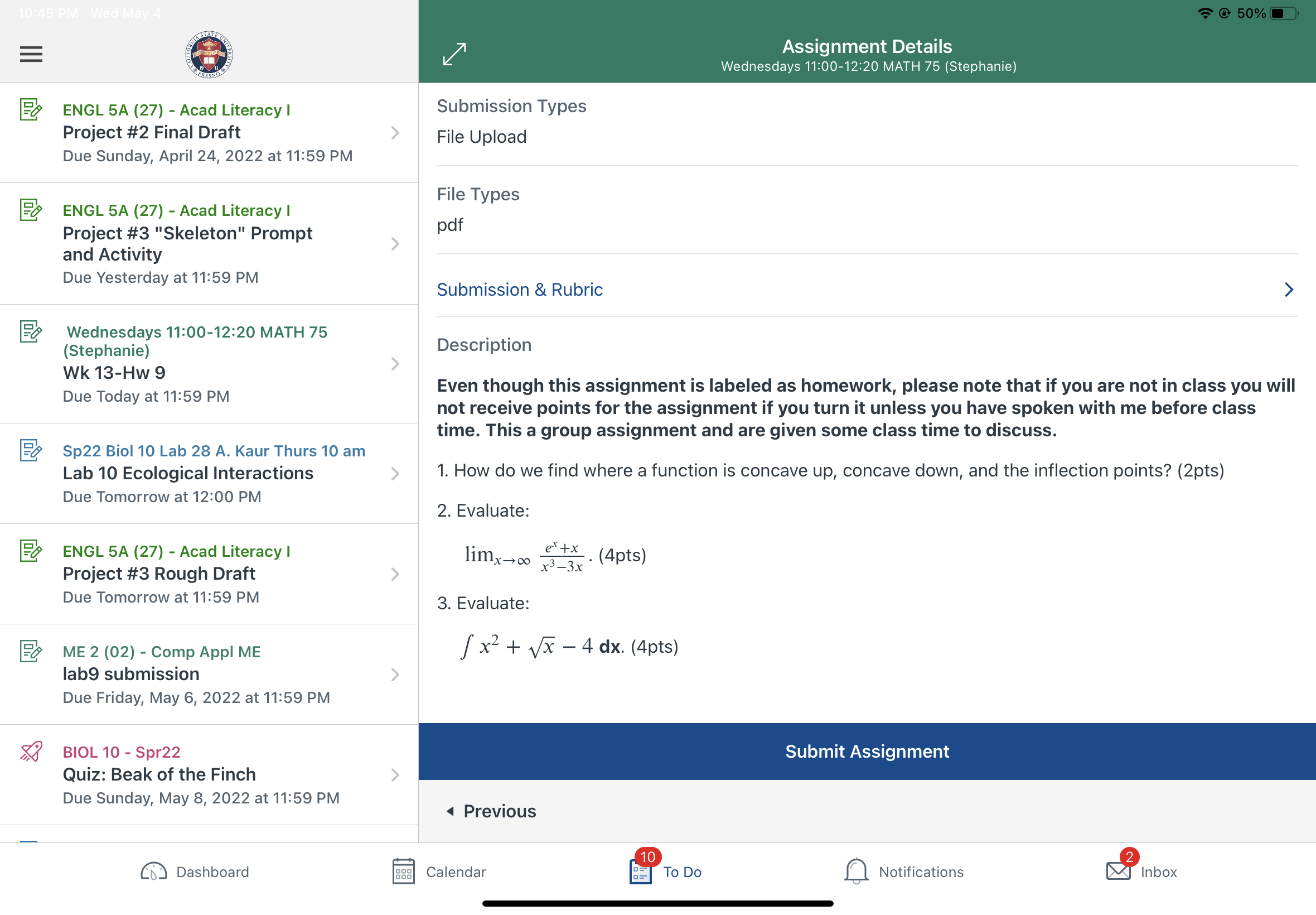Viewport: 1316px width, 915px height.
Task: Tap the battery status indicator
Action: tap(1283, 13)
